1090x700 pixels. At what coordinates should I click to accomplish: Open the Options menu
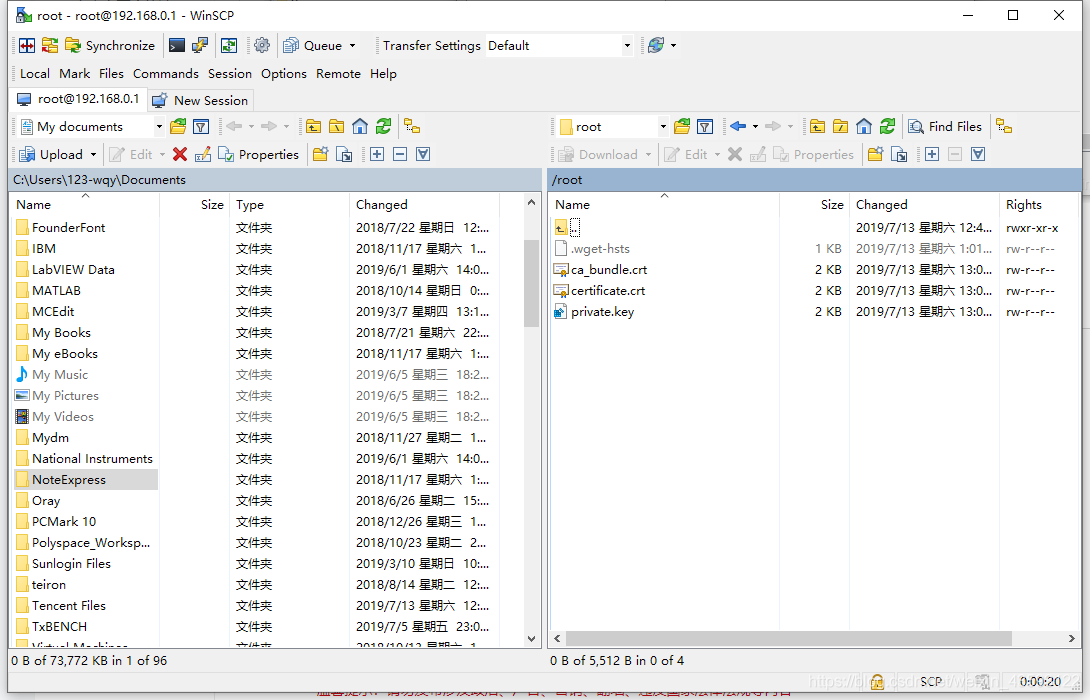(x=284, y=74)
